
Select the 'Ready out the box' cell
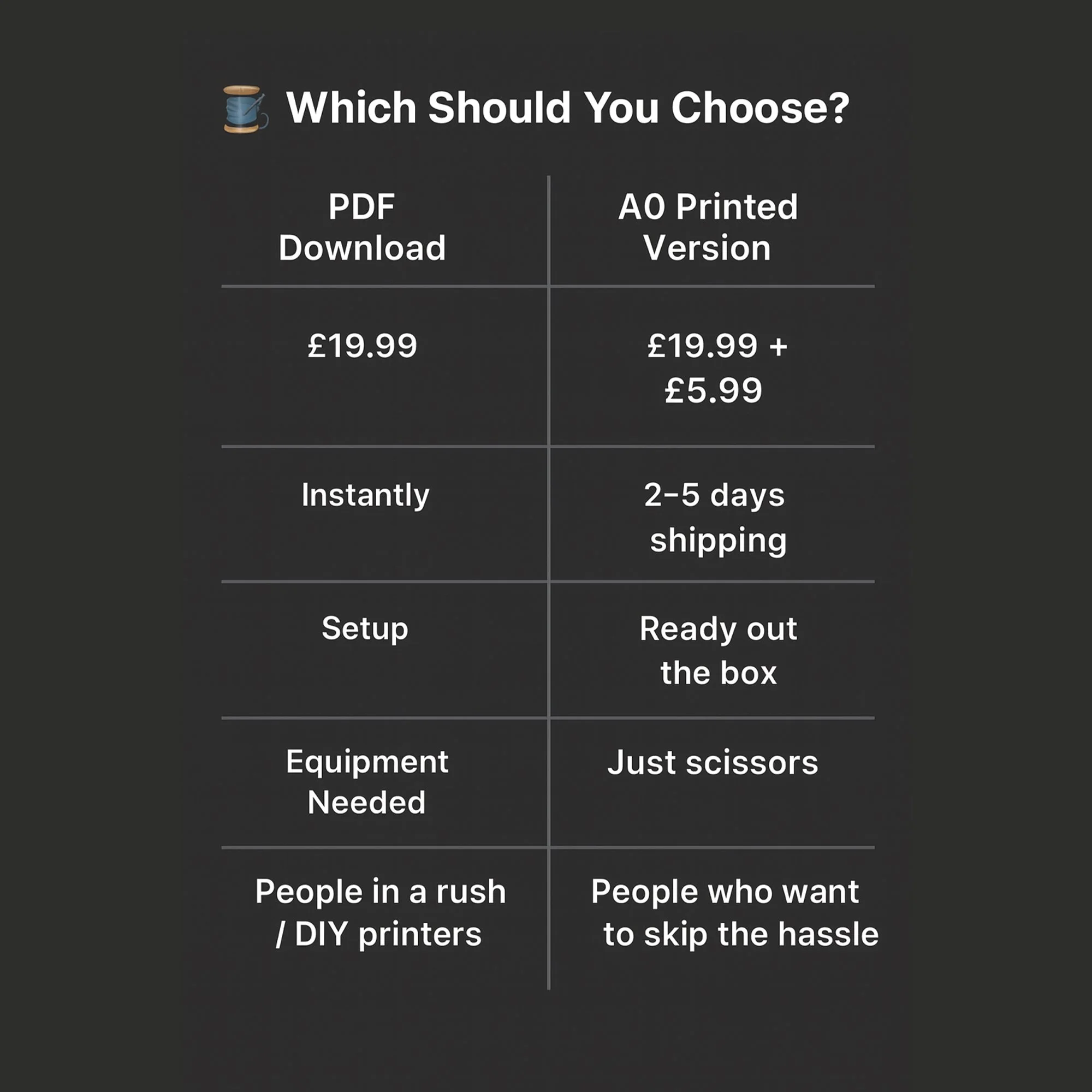coord(719,651)
